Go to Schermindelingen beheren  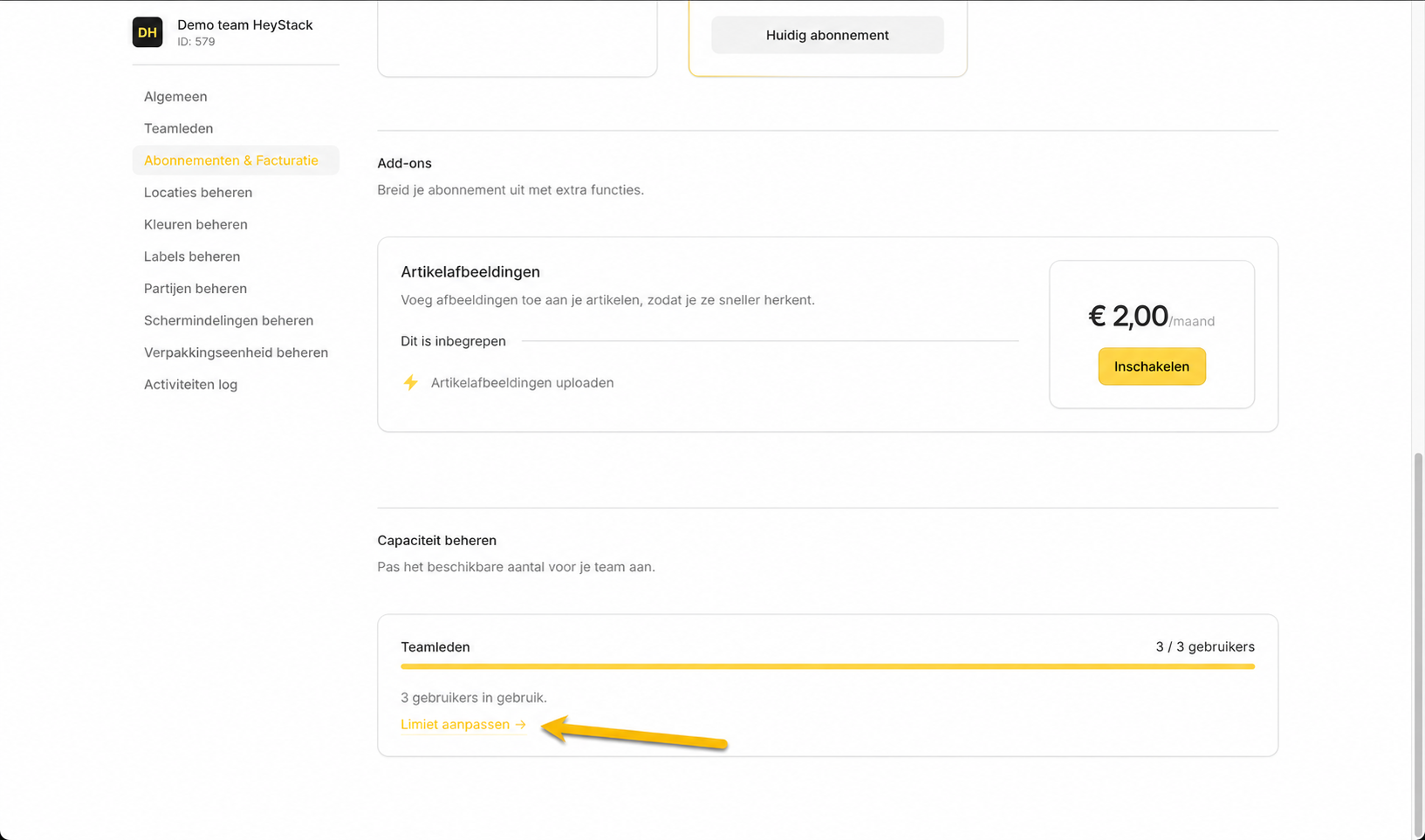coord(229,320)
